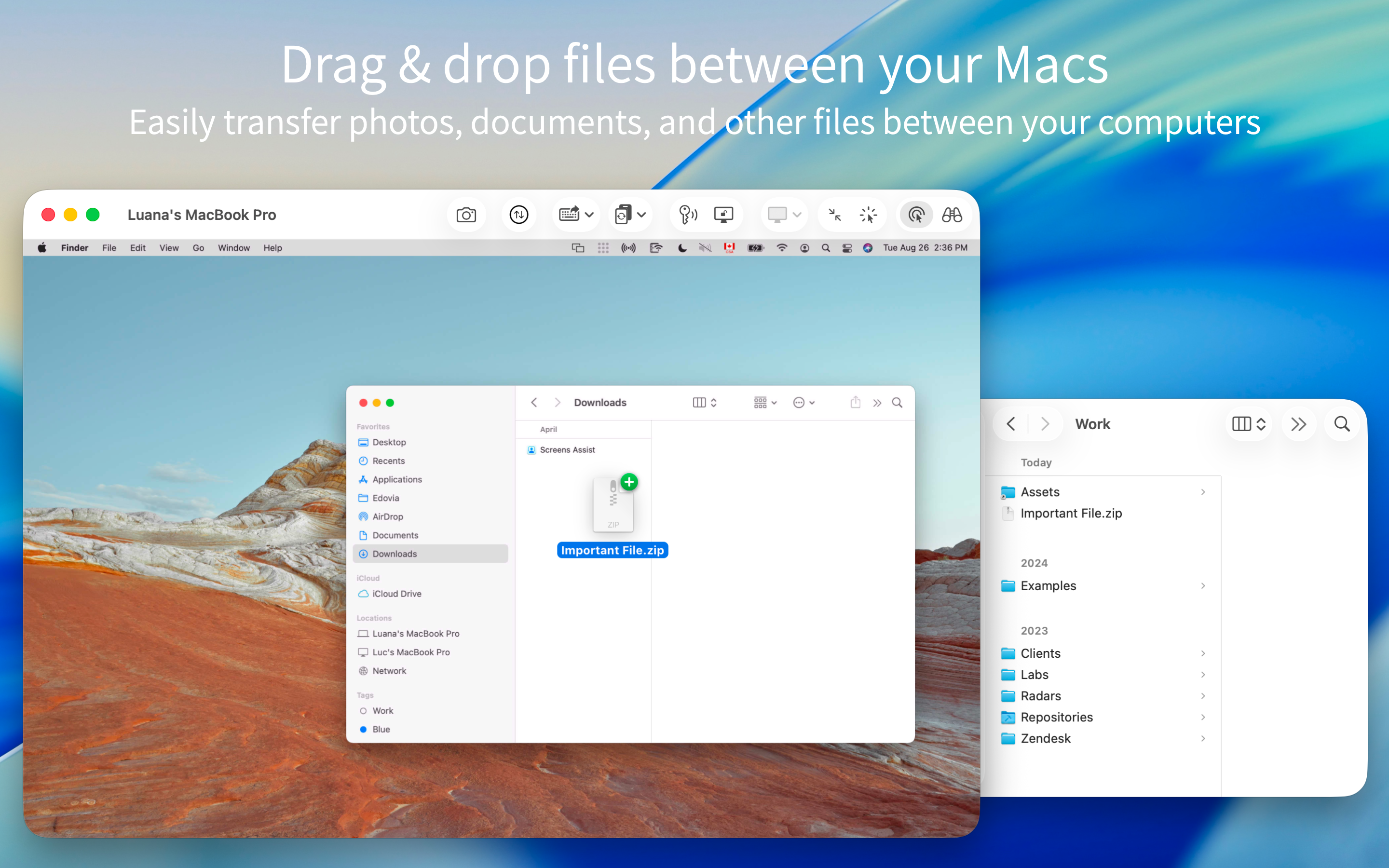Change view mode in Work window

click(x=1249, y=424)
